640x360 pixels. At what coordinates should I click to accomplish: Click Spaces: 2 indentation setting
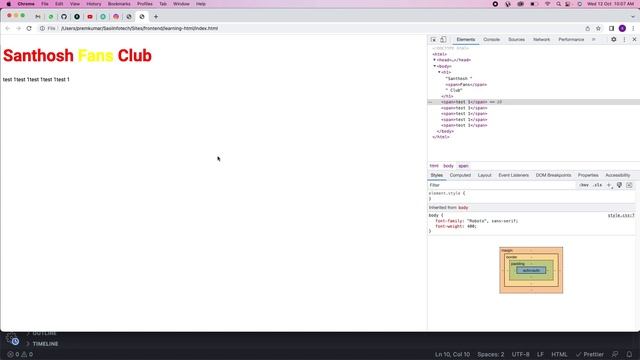tap(491, 354)
